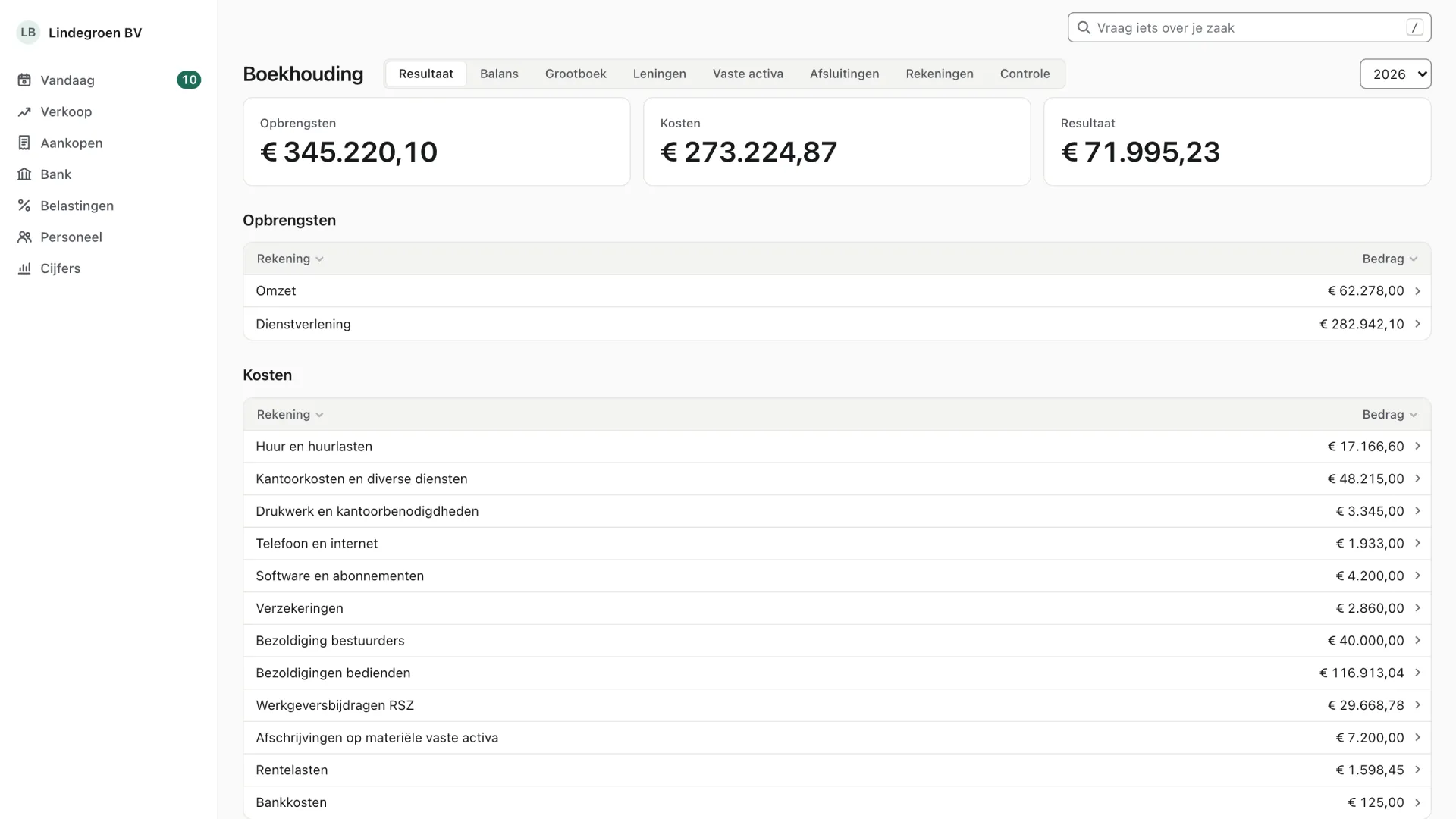The height and width of the screenshot is (819, 1456).
Task: Click the LB company avatar
Action: 28,33
